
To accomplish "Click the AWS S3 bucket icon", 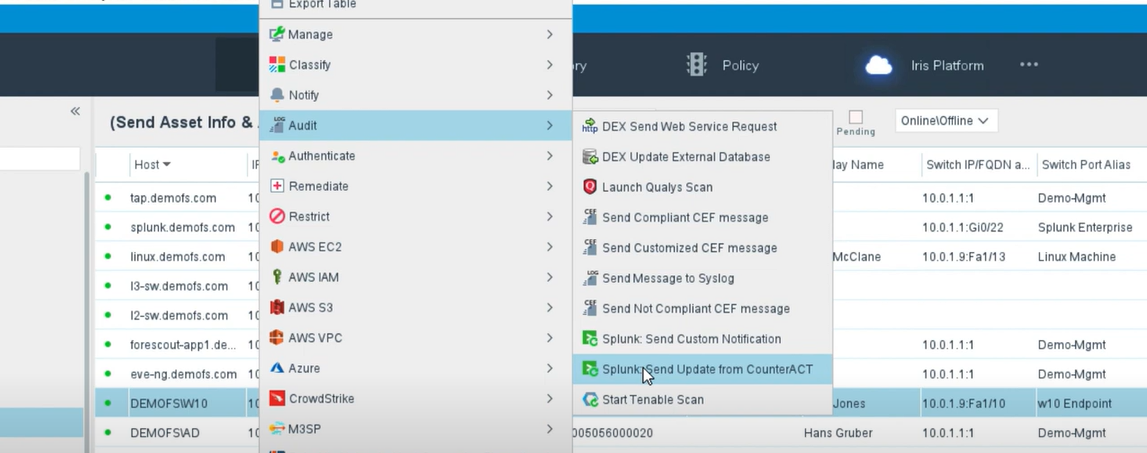I will click(277, 307).
